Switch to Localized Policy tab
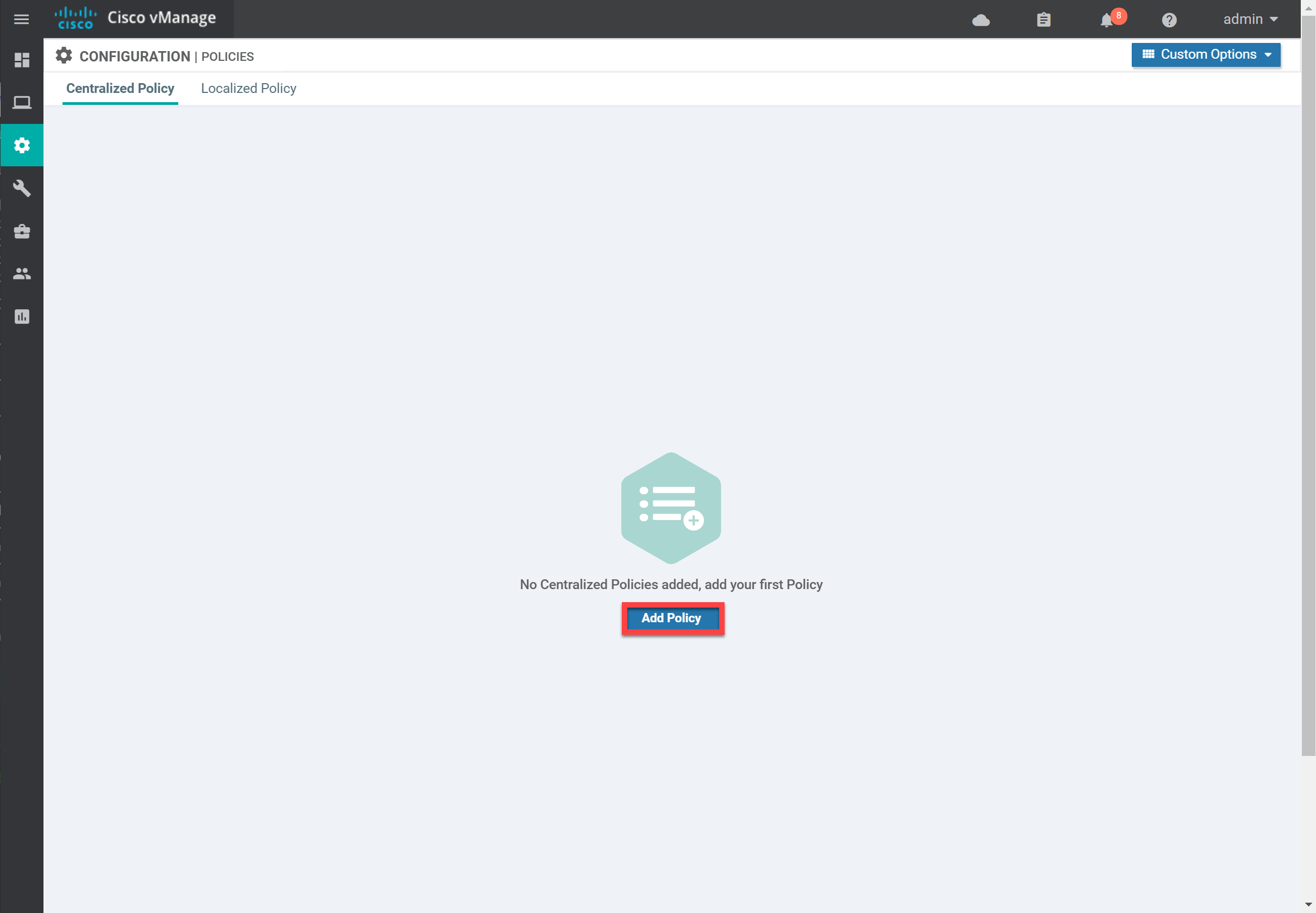This screenshot has height=913, width=1316. [x=248, y=88]
